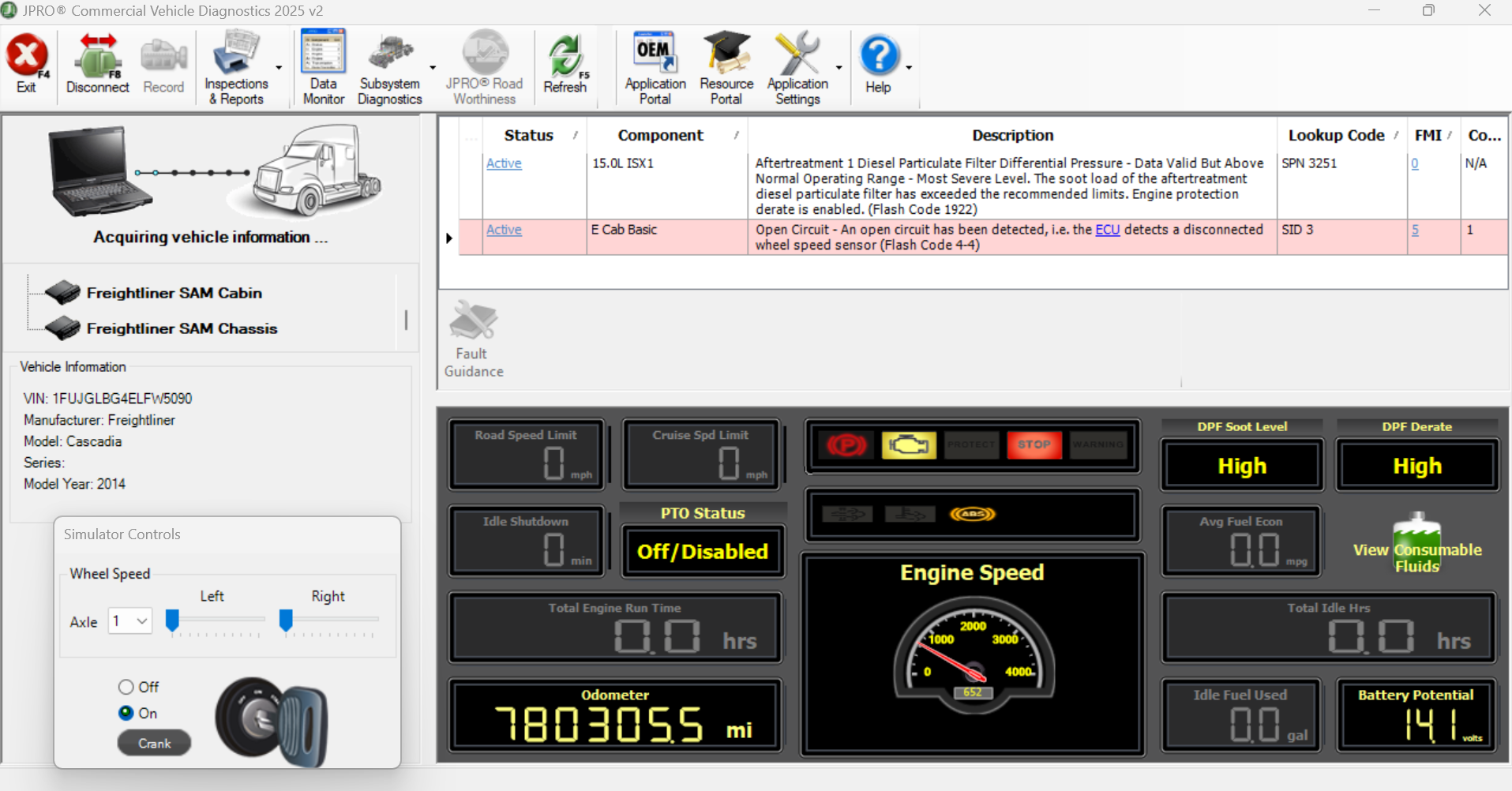Open FMI 0 link for SPN 3251
The height and width of the screenshot is (791, 1512).
pos(1415,163)
